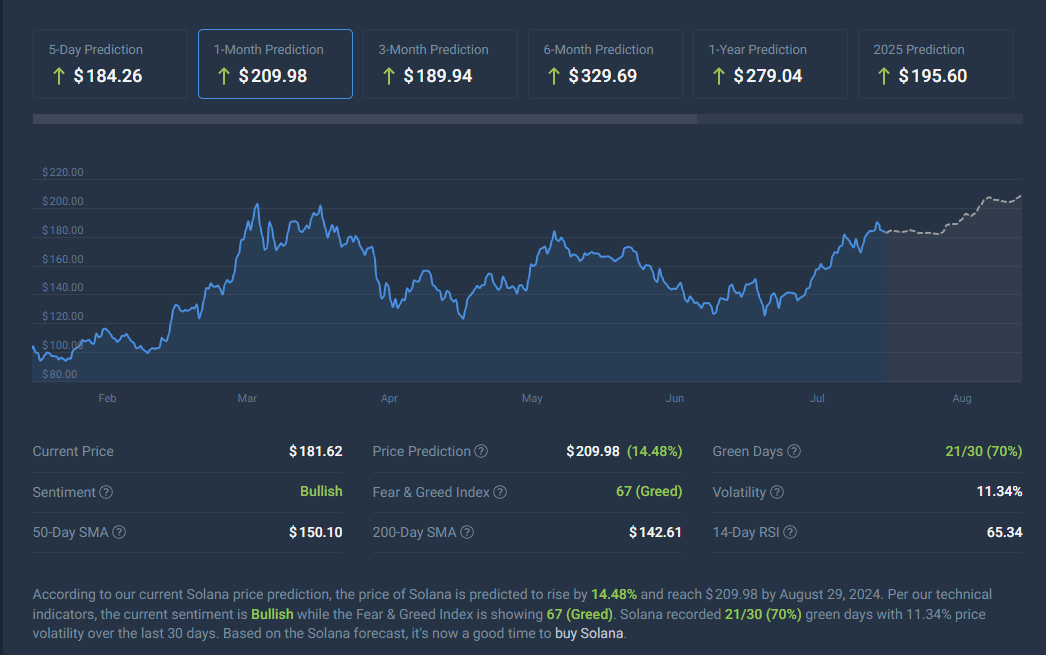Select the 5-Day Prediction tab

[x=110, y=64]
